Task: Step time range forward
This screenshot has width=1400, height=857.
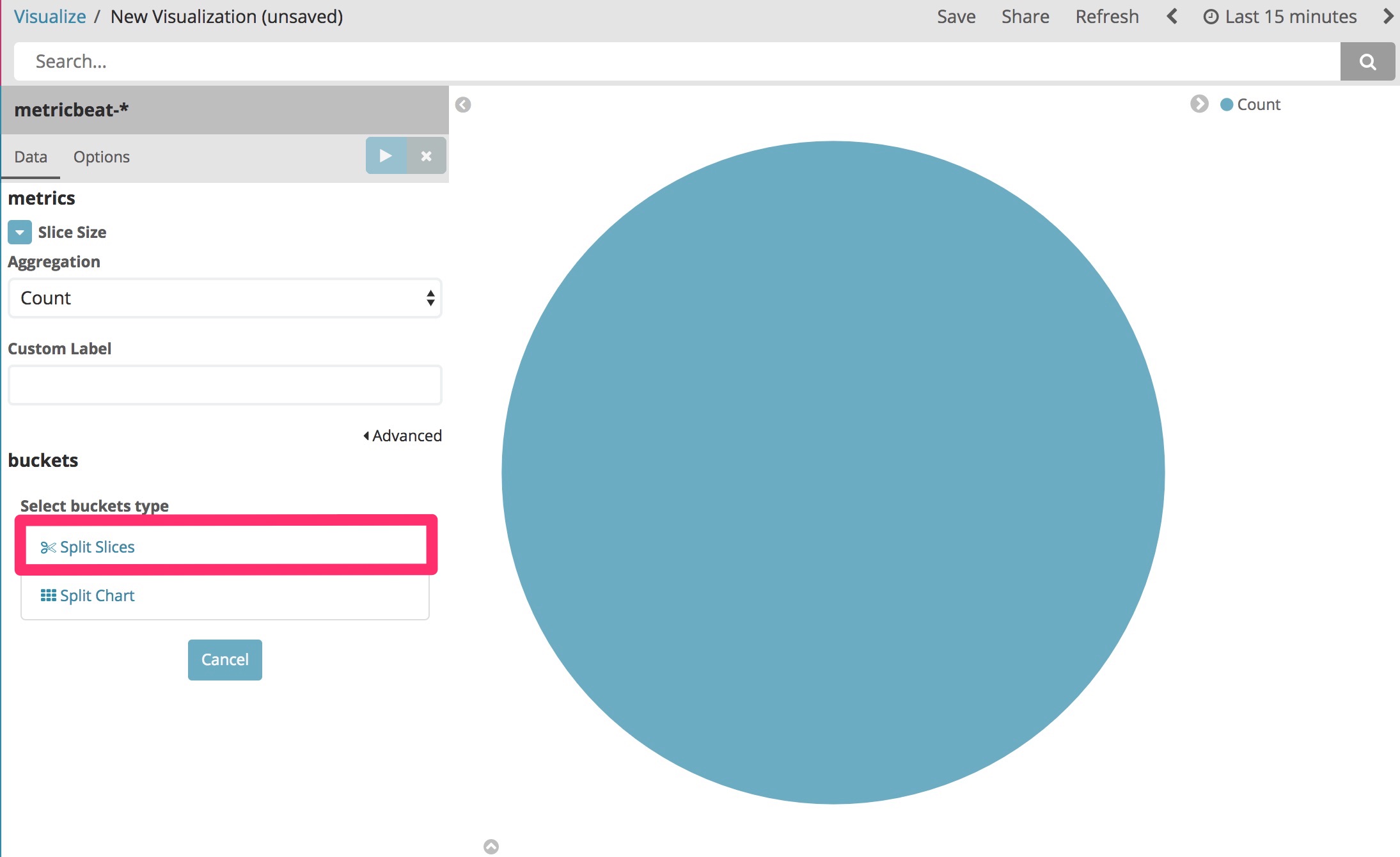Action: (1388, 16)
